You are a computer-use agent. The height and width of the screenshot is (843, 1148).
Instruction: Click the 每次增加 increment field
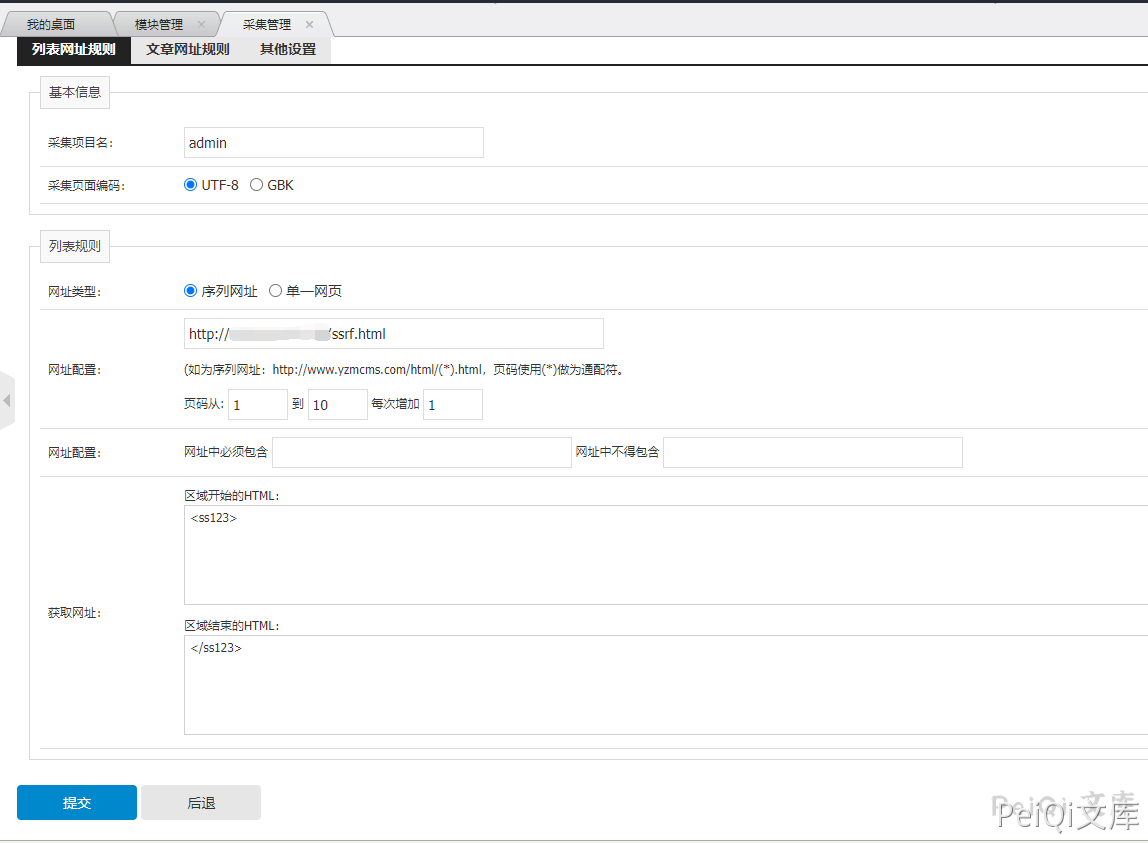(452, 404)
